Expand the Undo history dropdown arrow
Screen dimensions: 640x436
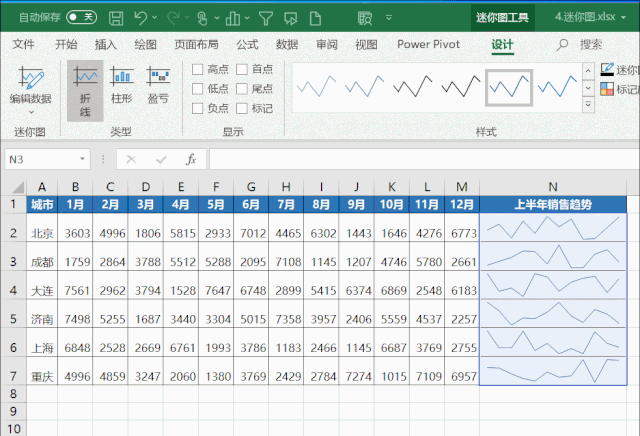pyautogui.click(x=154, y=18)
